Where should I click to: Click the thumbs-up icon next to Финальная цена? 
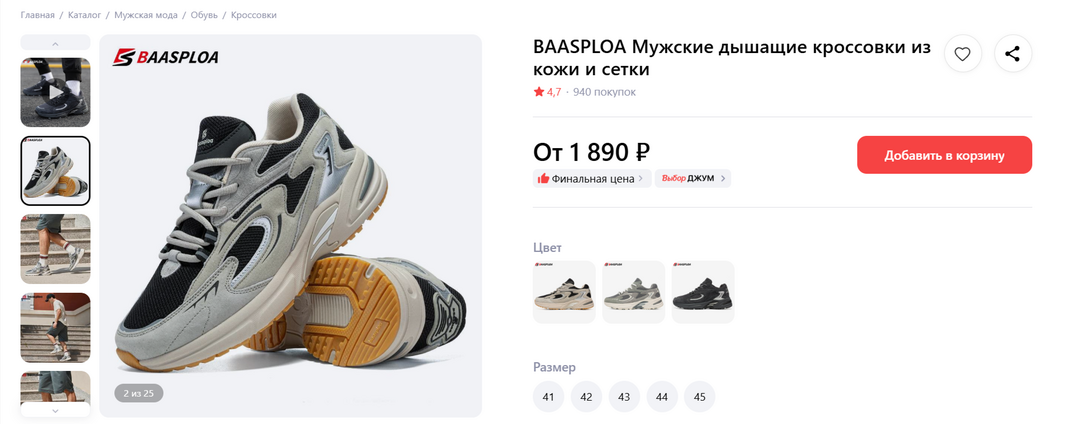click(544, 179)
